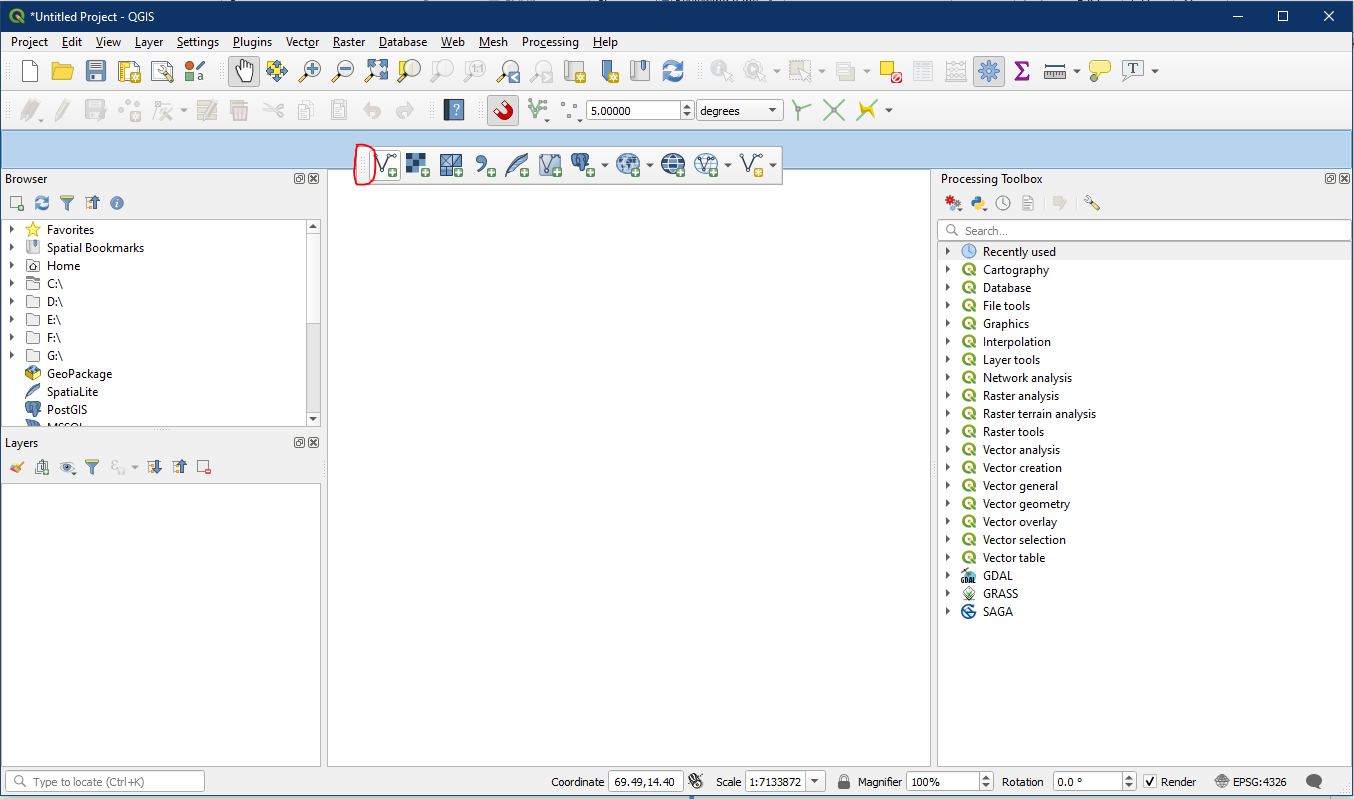
Task: Click the Add PostGIS Layer elephant icon
Action: [x=581, y=165]
